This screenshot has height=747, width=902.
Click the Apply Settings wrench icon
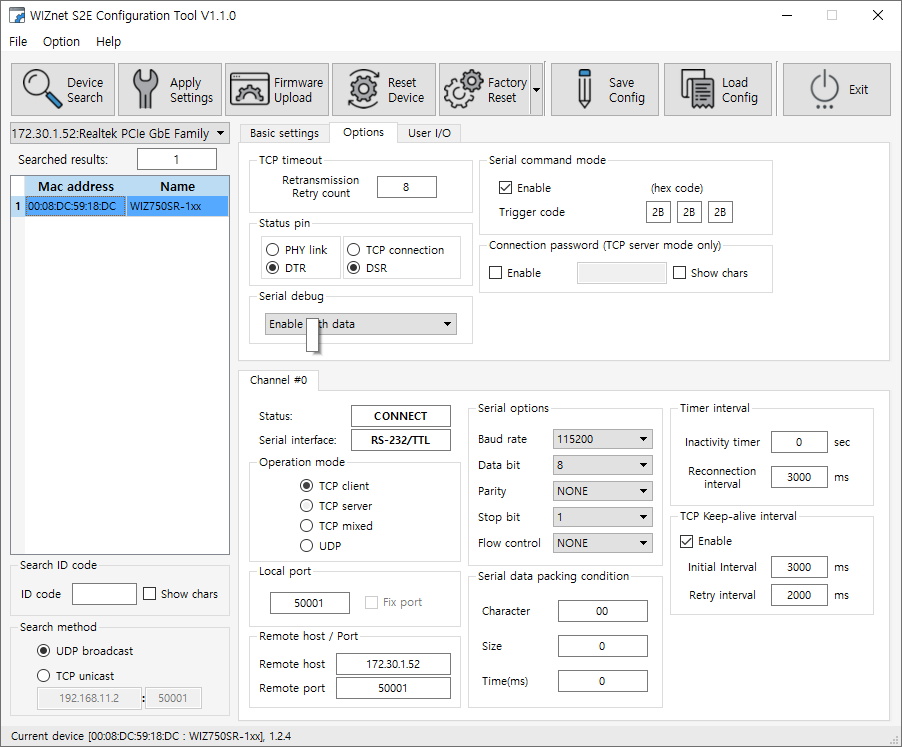146,89
